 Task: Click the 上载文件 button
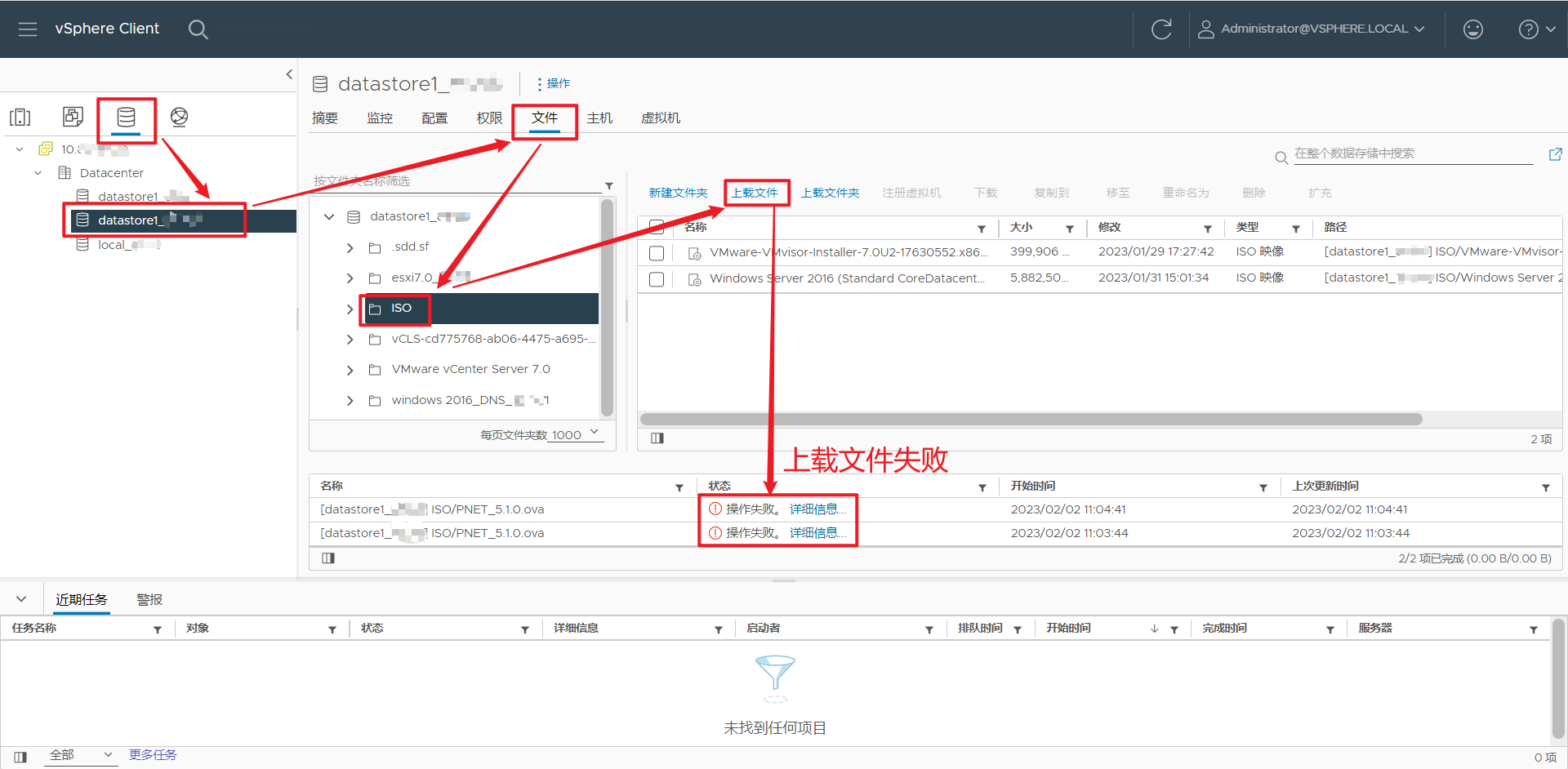click(x=756, y=193)
